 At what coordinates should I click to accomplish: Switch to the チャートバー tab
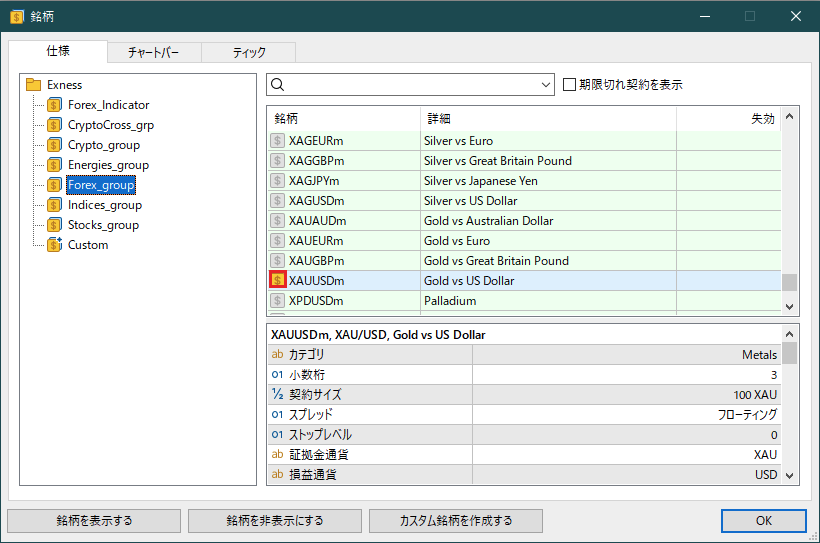(x=155, y=53)
